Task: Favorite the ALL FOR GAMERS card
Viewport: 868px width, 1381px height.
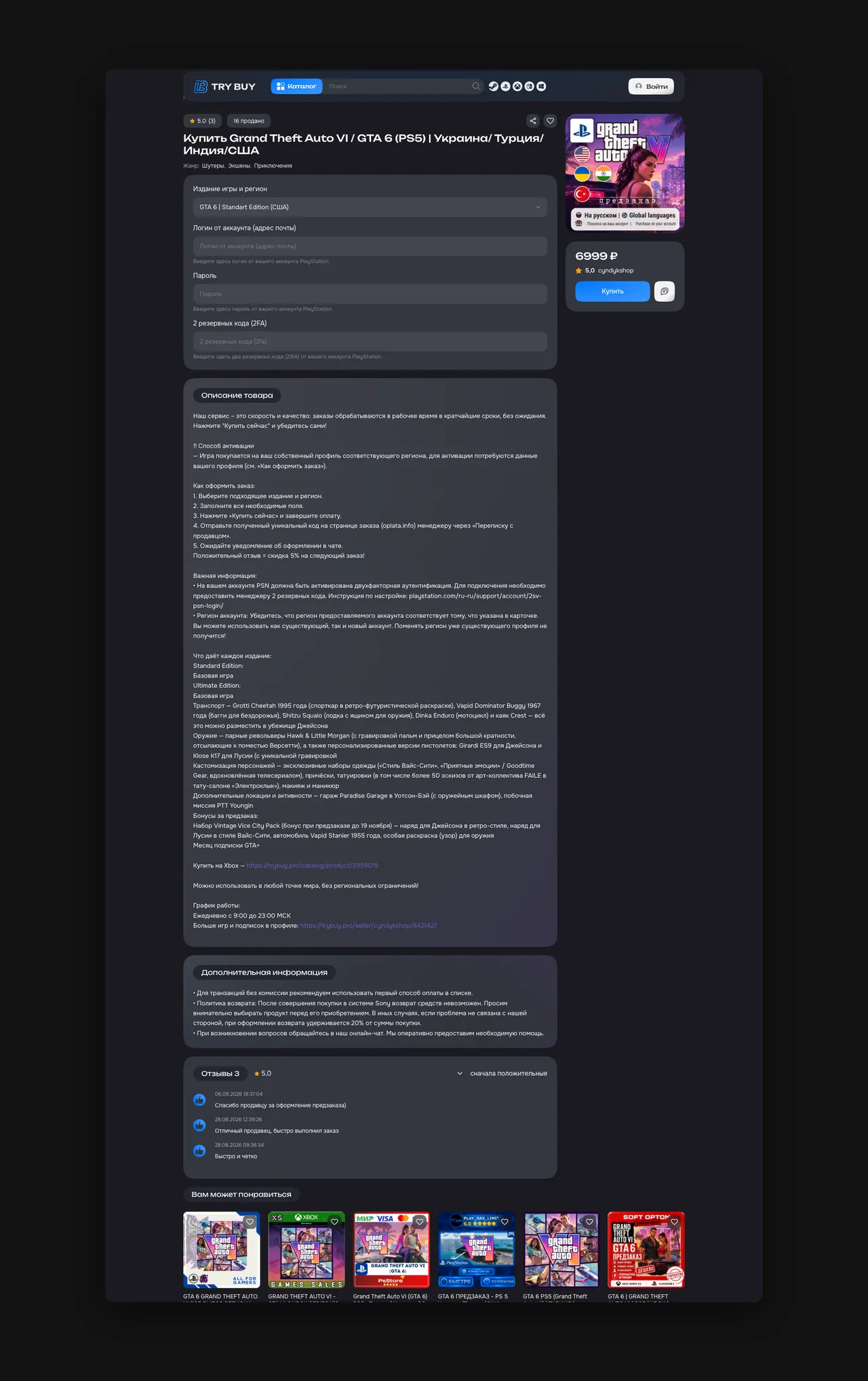Action: click(x=250, y=1222)
